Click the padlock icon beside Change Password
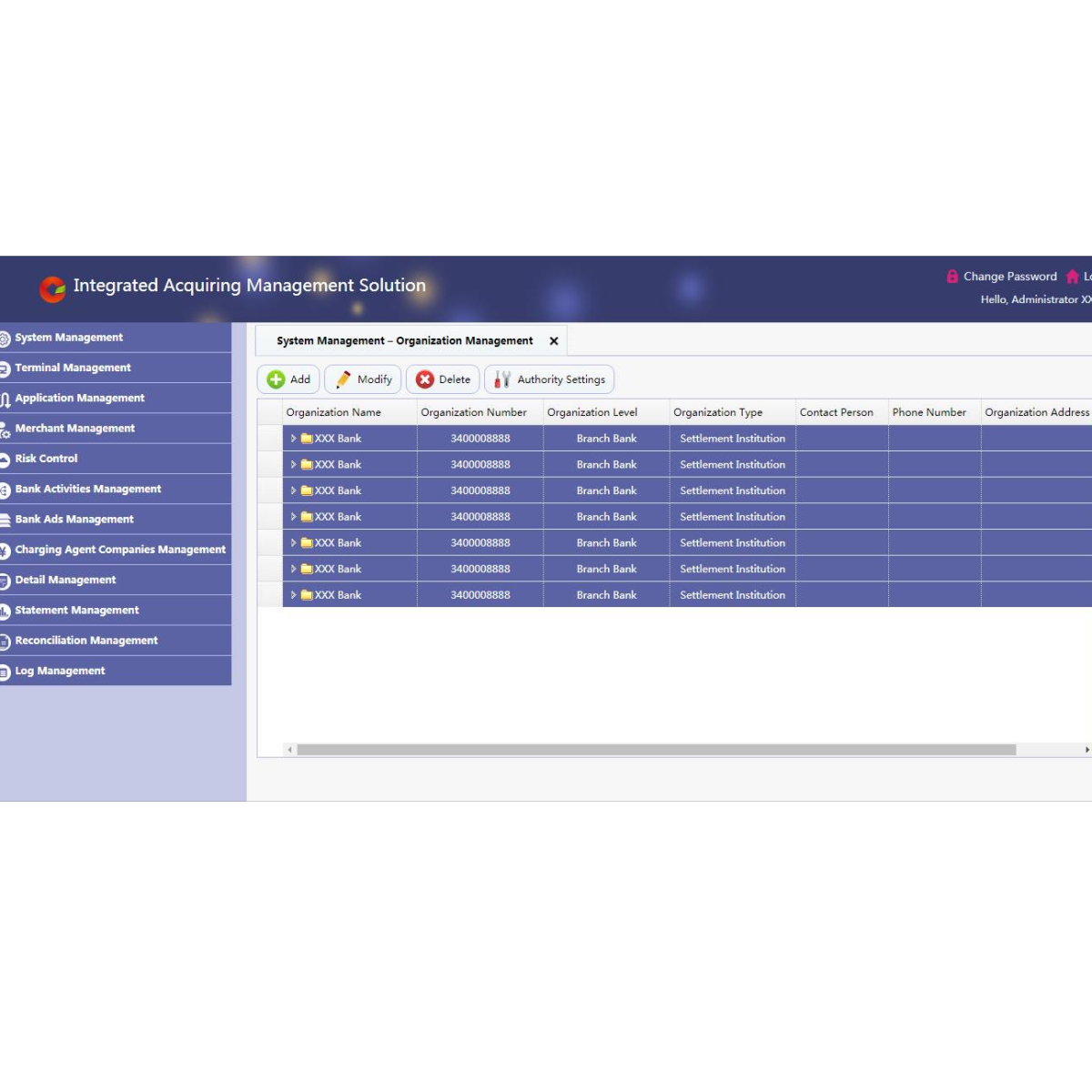The image size is (1092, 1092). click(953, 276)
